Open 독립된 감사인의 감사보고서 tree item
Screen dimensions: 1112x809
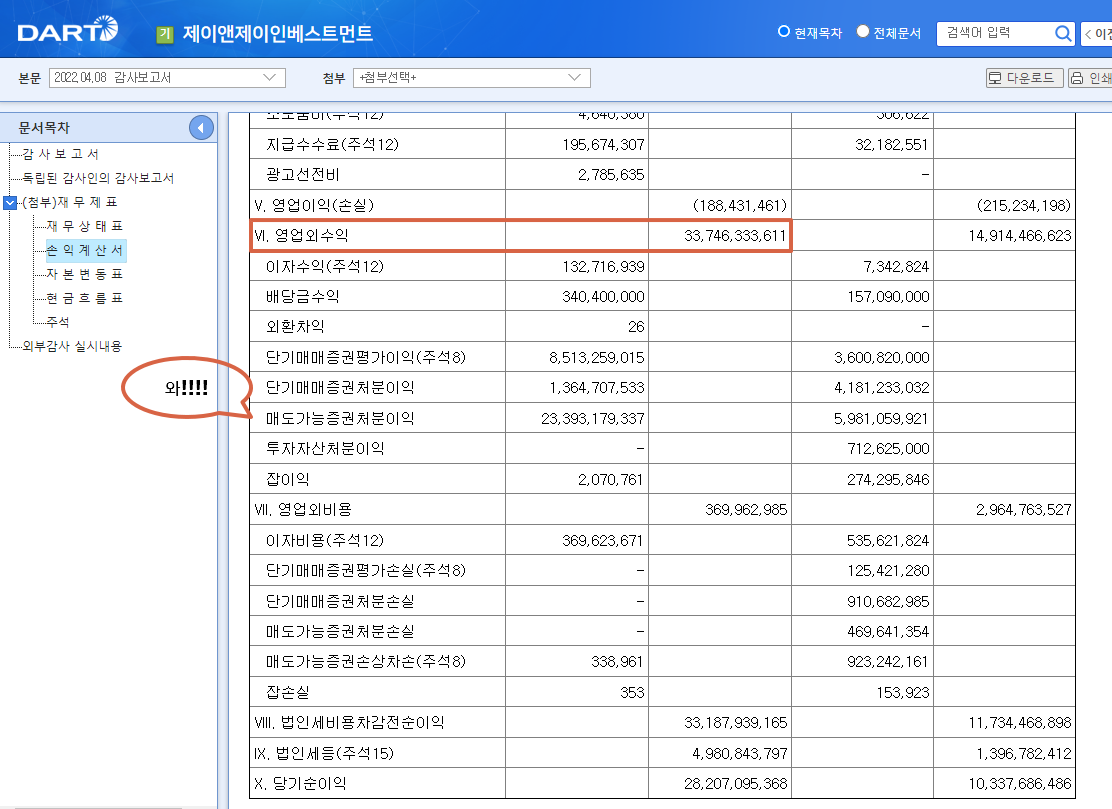98,178
